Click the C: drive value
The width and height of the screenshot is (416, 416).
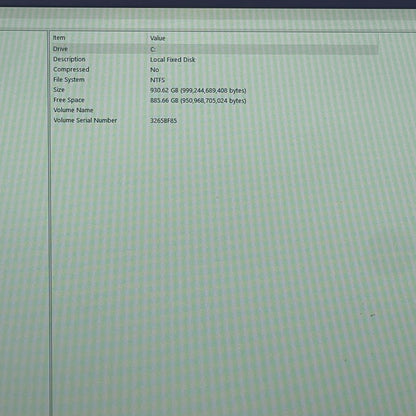coord(153,49)
